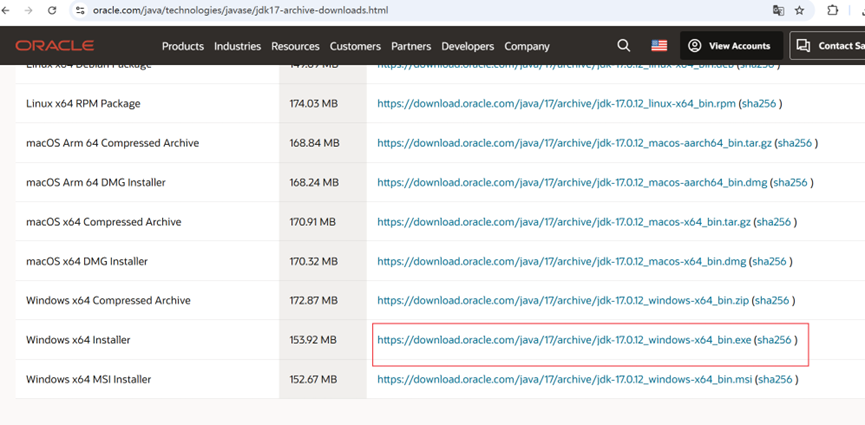Open the browser extensions puzzle icon
Image resolution: width=865 pixels, height=425 pixels.
[833, 10]
